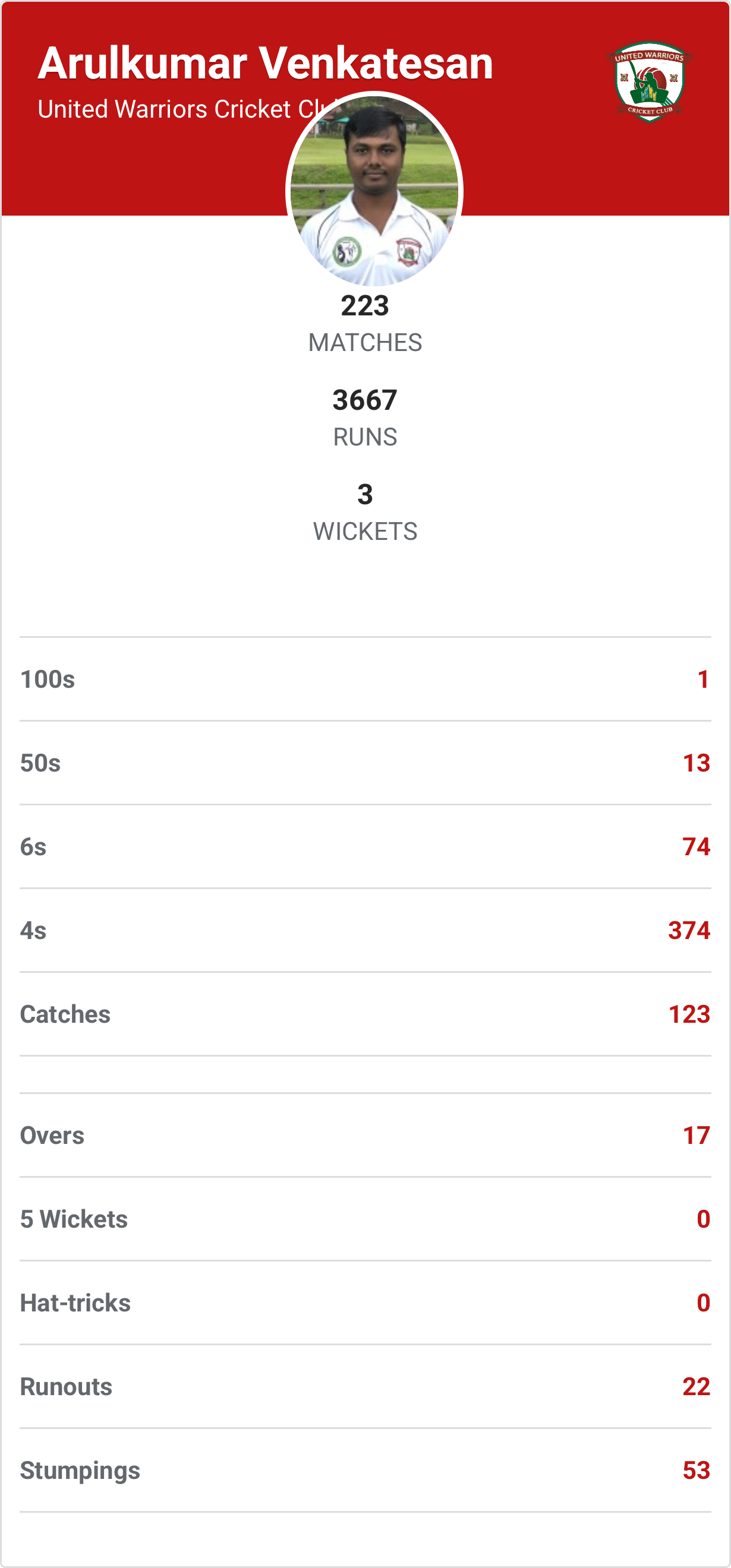The height and width of the screenshot is (1568, 731).
Task: Tap the 3 wickets statistic
Action: click(365, 494)
